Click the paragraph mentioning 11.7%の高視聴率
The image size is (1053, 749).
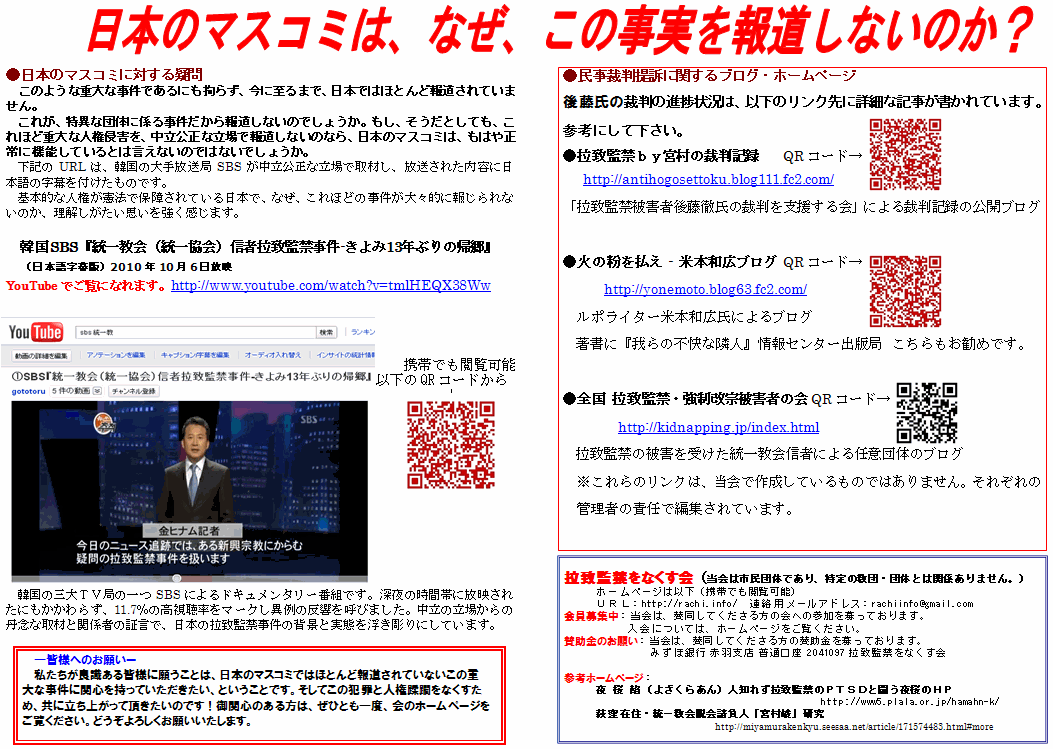coord(259,610)
